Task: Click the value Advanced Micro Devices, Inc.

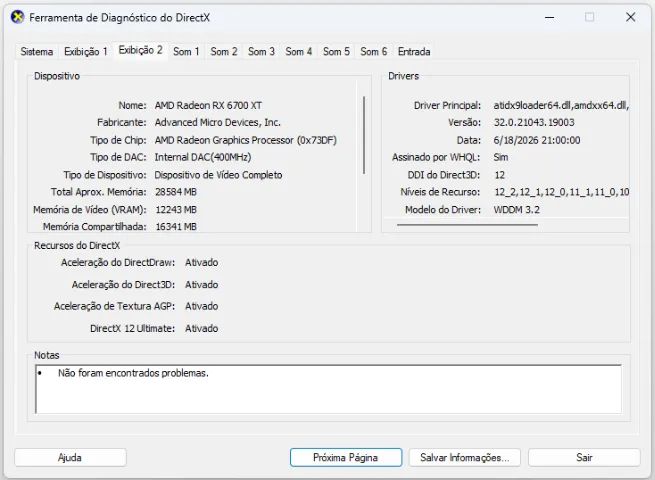Action: coord(217,122)
